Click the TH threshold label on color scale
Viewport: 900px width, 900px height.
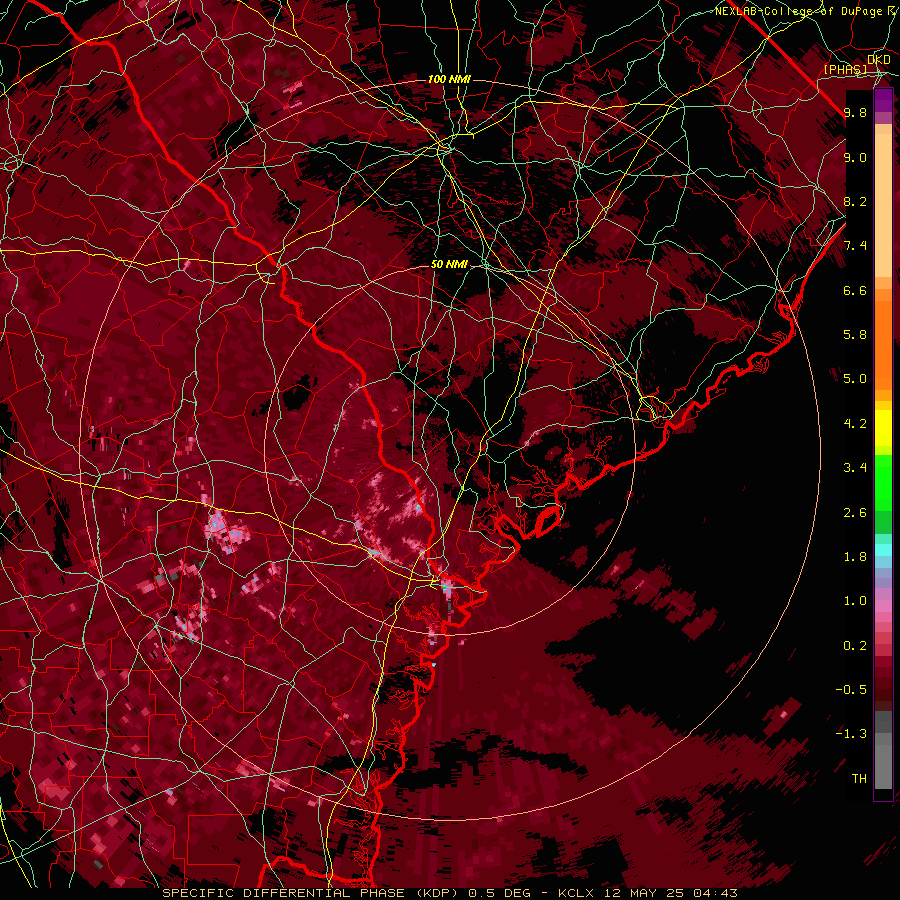coord(859,779)
